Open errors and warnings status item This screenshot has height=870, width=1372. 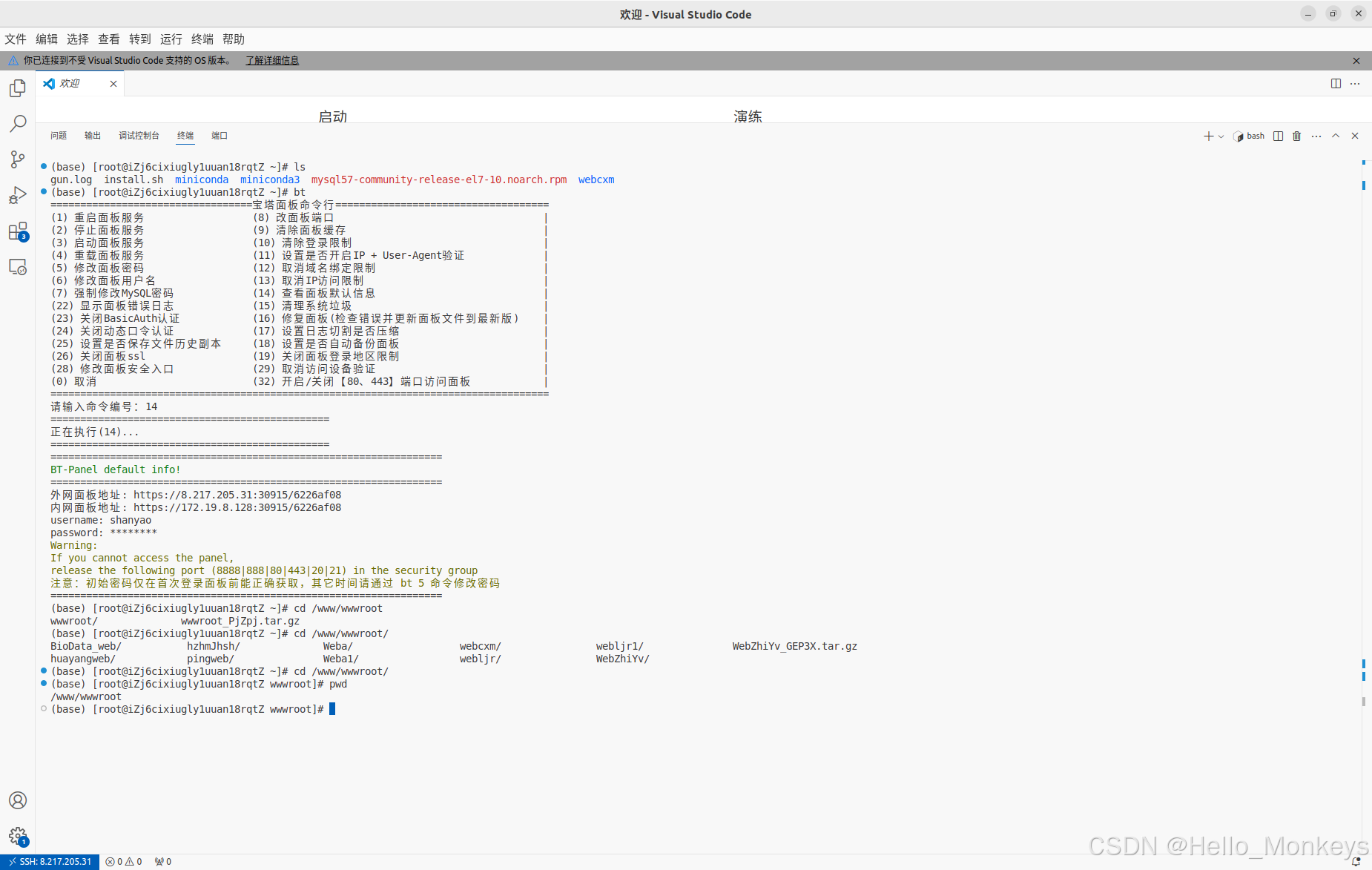124,862
